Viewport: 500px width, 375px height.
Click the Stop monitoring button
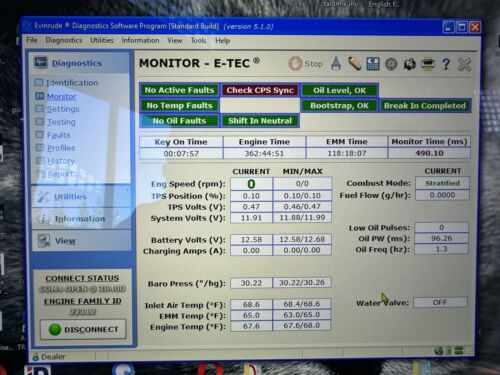point(306,63)
